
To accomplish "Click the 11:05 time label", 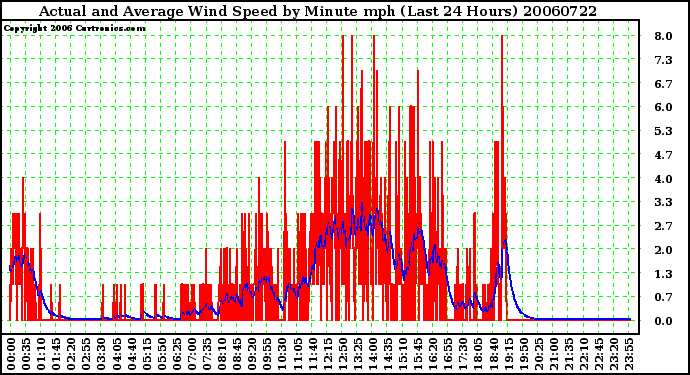I will 297,354.
